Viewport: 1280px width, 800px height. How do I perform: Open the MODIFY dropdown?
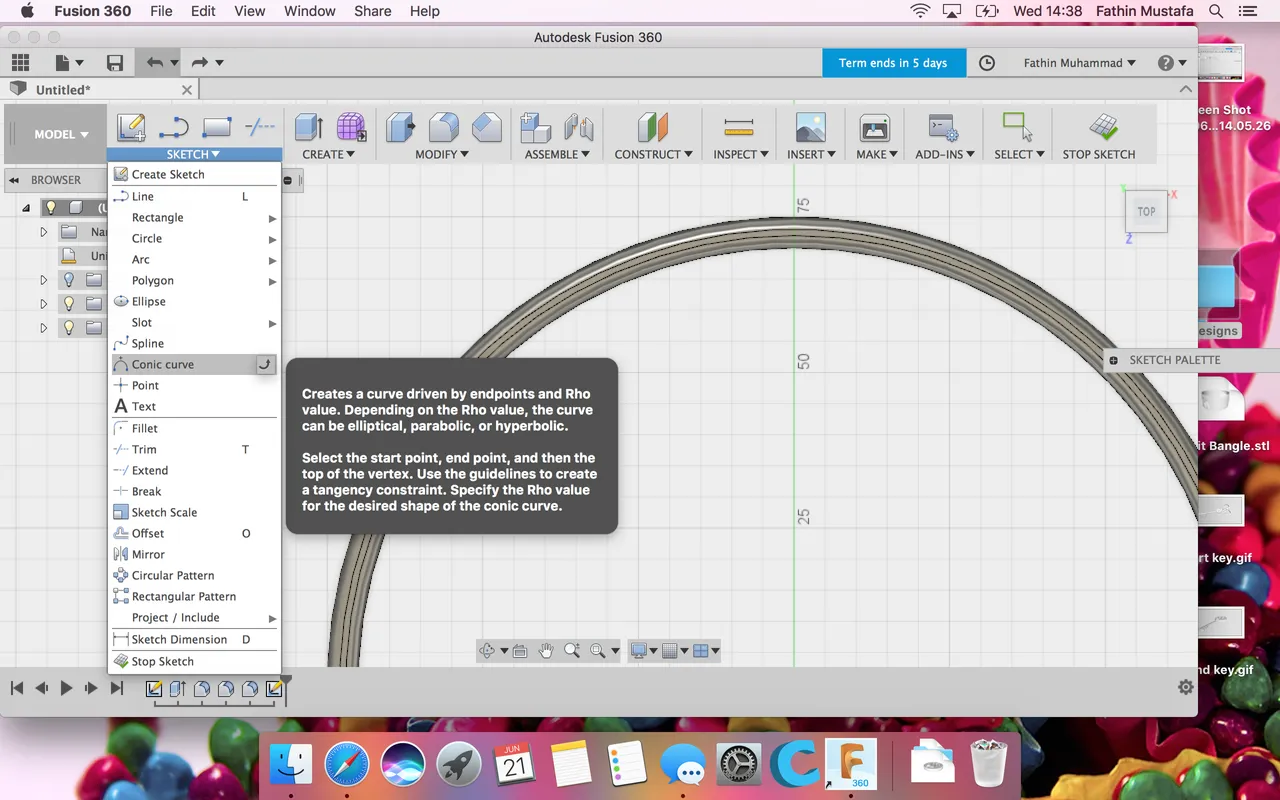442,154
